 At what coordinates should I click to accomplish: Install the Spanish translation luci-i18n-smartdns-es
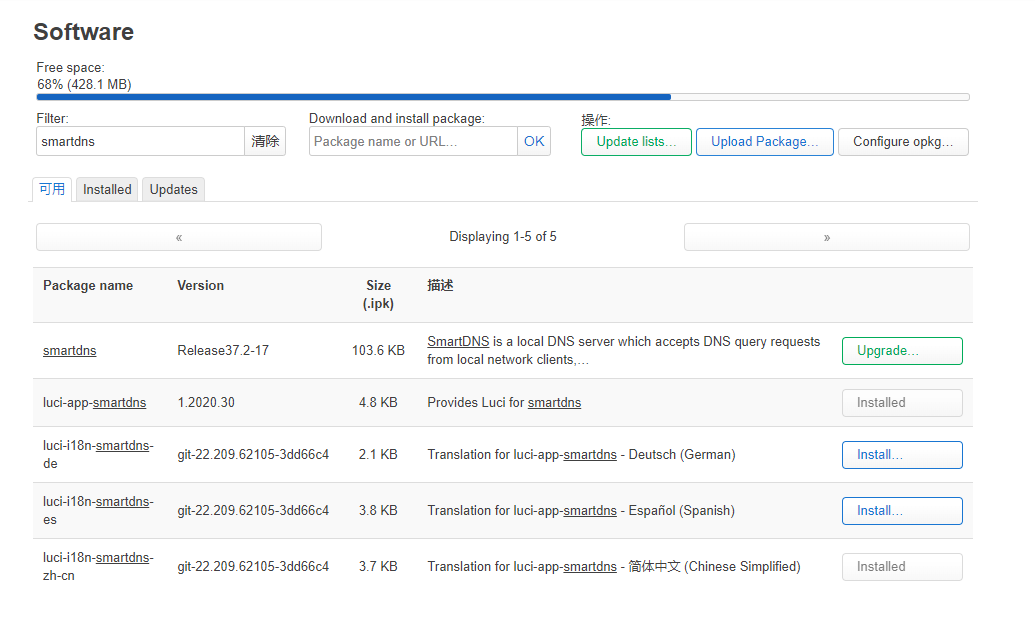coord(901,510)
